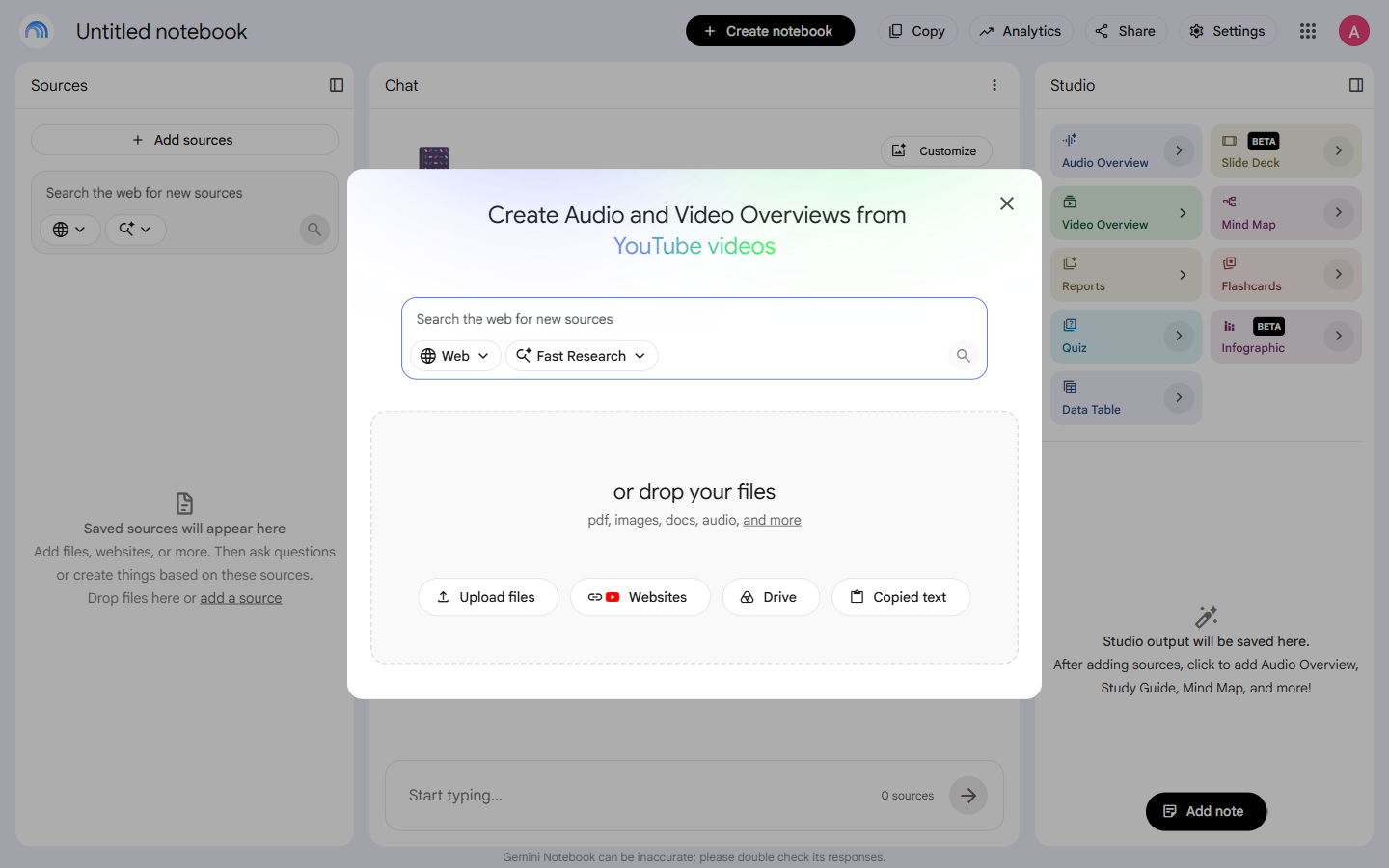The width and height of the screenshot is (1389, 868).
Task: Expand the Slide Deck chevron
Action: pyautogui.click(x=1339, y=150)
